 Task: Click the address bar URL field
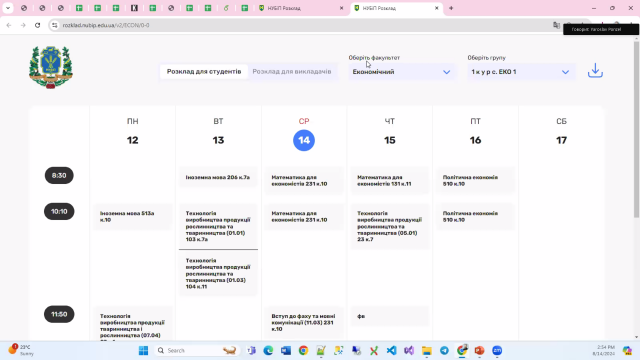click(302, 25)
